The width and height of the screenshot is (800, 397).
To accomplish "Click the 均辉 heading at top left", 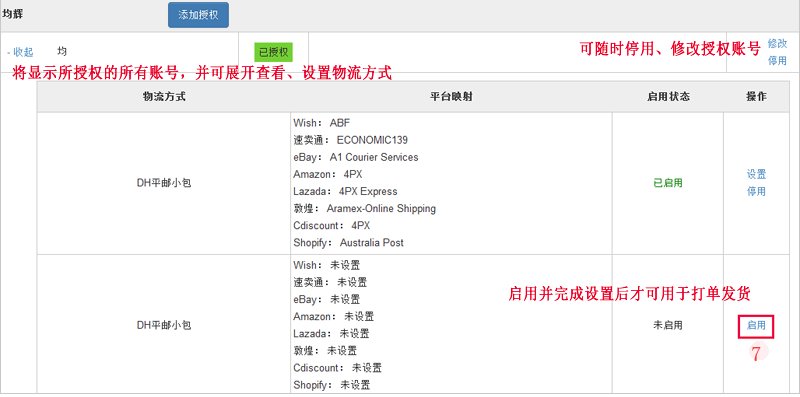I will point(13,14).
